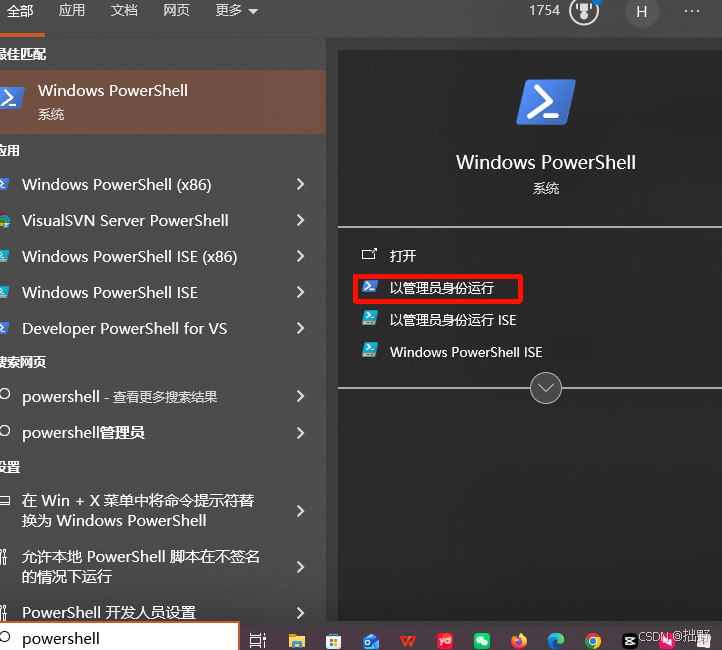Image resolution: width=722 pixels, height=650 pixels.
Task: Open Windows PowerShell best match result
Action: click(163, 102)
